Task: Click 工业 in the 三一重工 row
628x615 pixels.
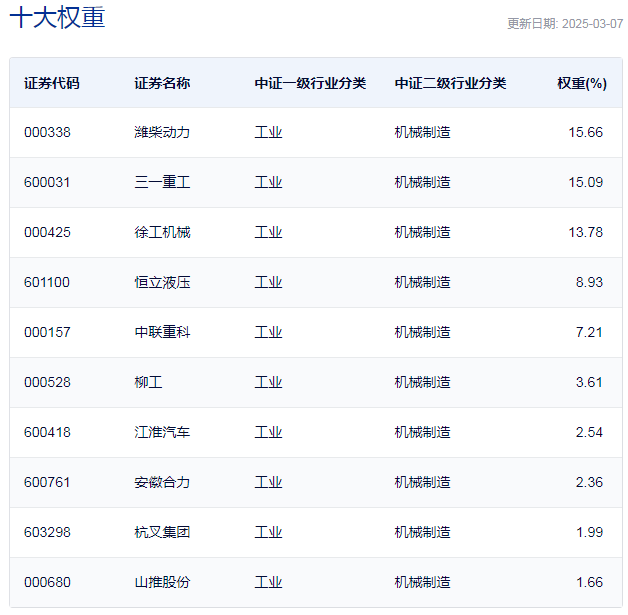Action: tap(268, 183)
